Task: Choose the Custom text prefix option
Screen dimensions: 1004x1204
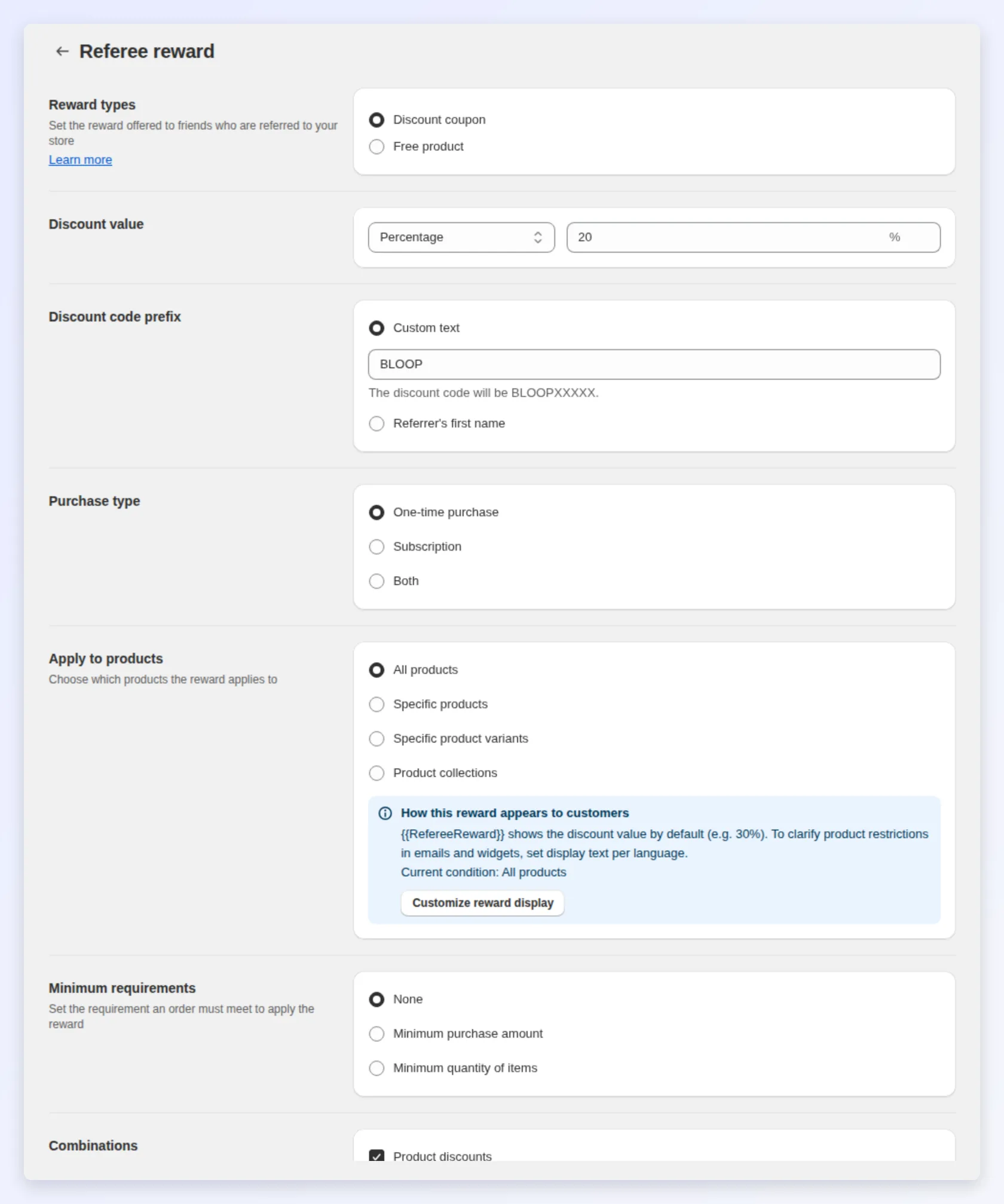Action: 376,328
